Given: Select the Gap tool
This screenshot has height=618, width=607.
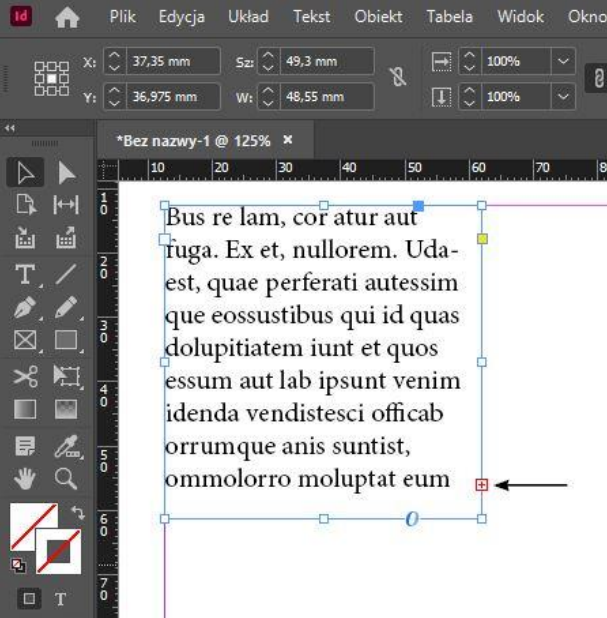Looking at the screenshot, I should coord(66,205).
